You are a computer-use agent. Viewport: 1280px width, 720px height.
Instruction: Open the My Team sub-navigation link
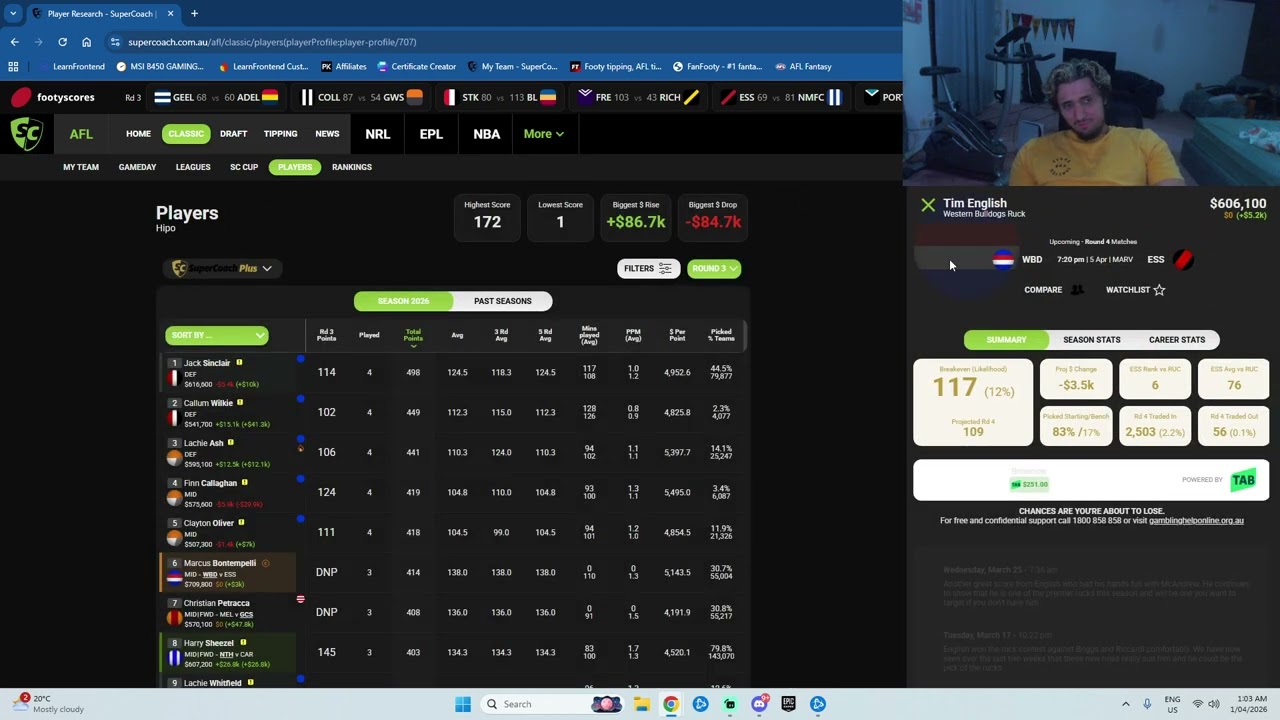pyautogui.click(x=81, y=167)
